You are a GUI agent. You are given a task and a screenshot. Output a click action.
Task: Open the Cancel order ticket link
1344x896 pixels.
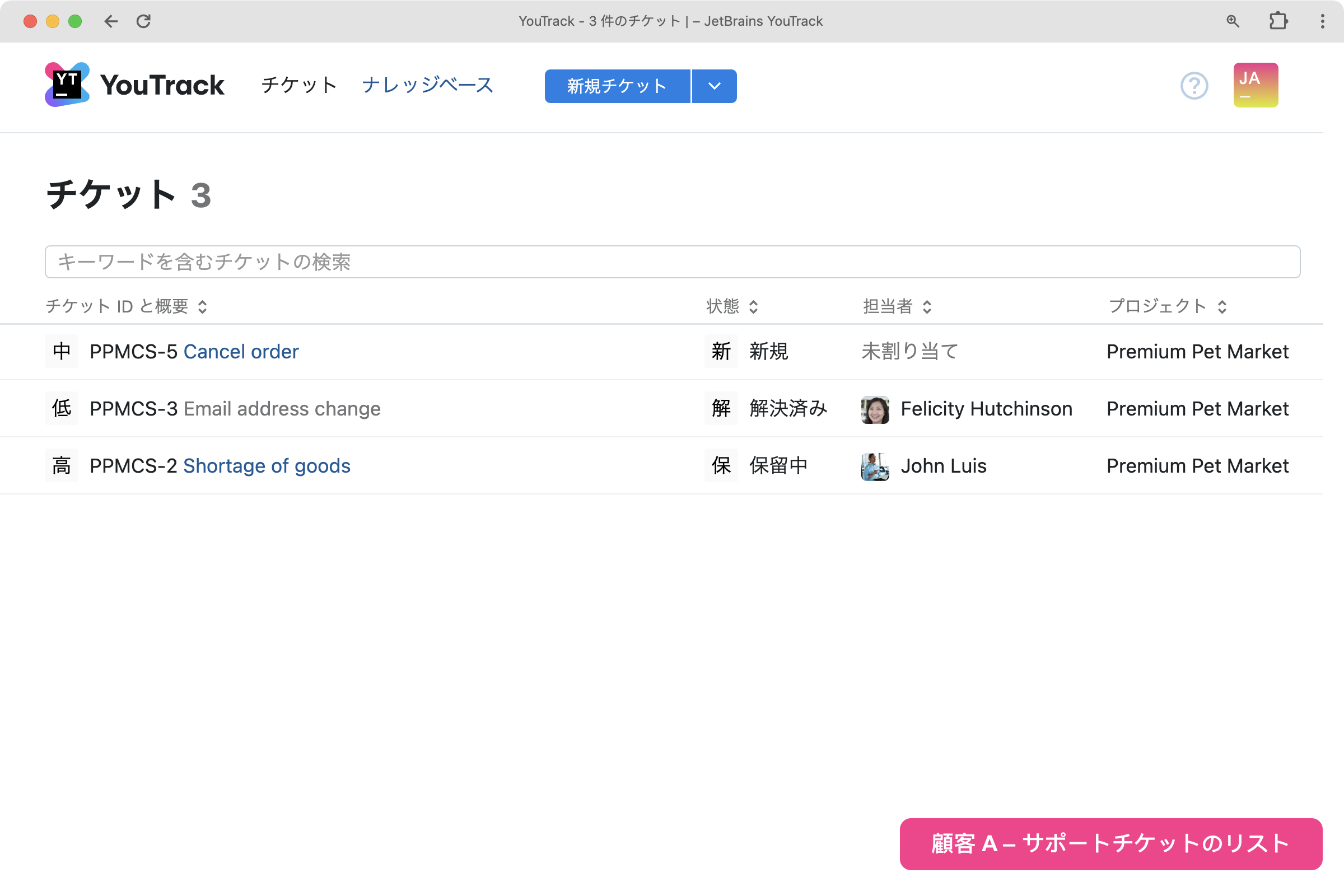[241, 352]
